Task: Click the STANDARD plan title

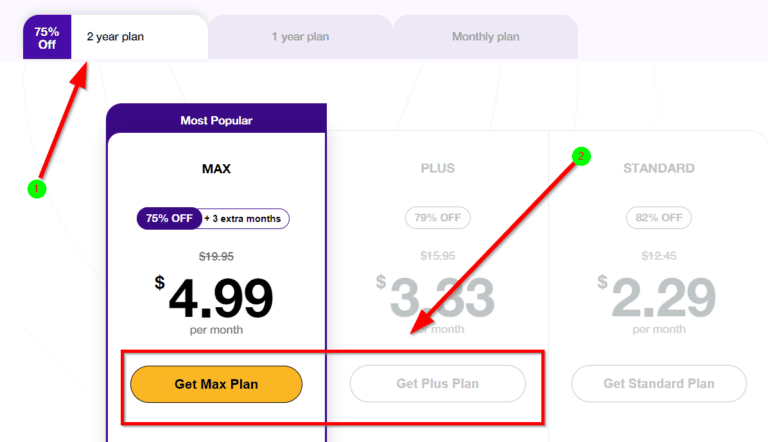Action: click(658, 168)
